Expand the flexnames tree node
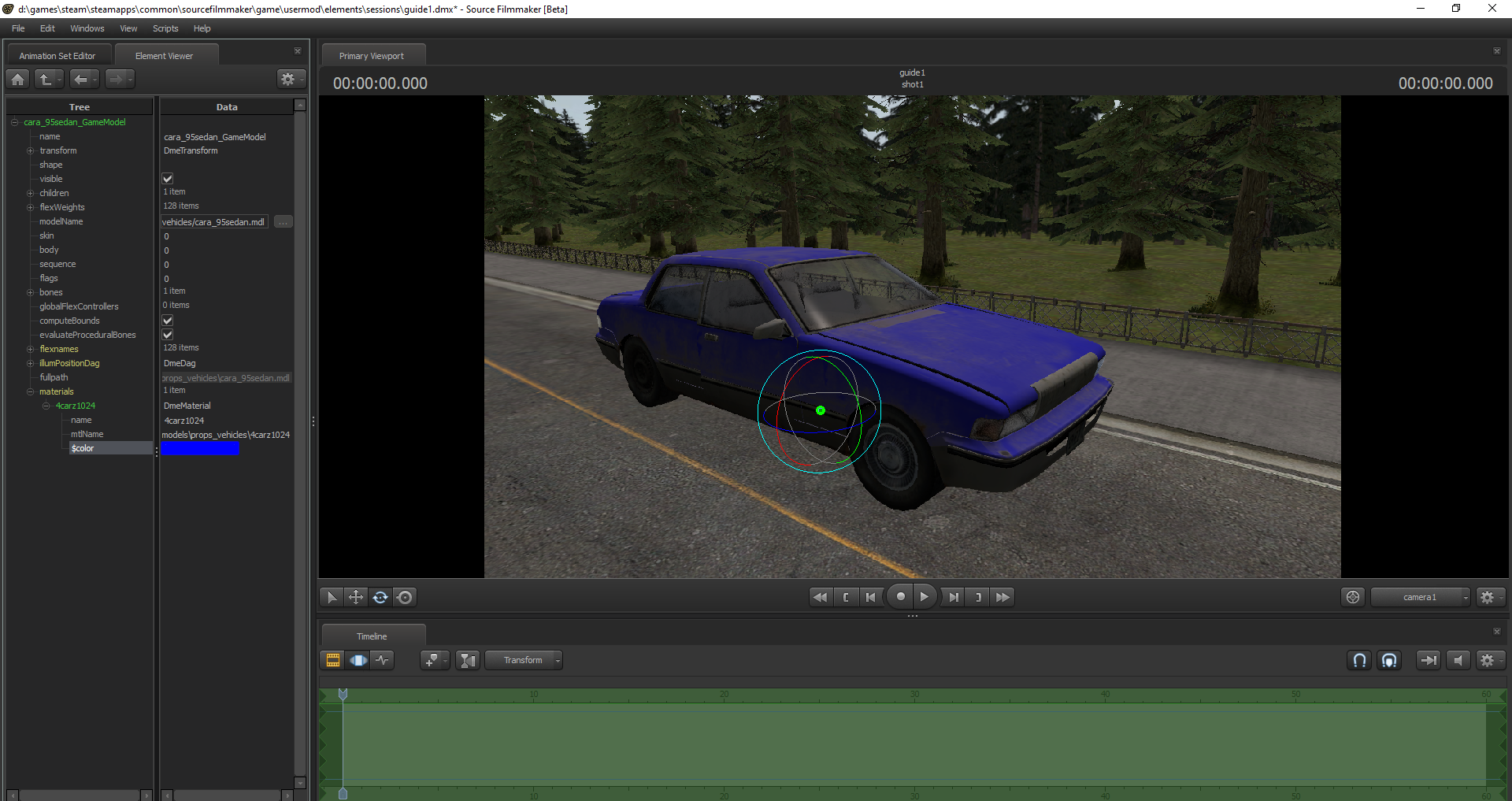Image resolution: width=1512 pixels, height=801 pixels. click(x=31, y=349)
